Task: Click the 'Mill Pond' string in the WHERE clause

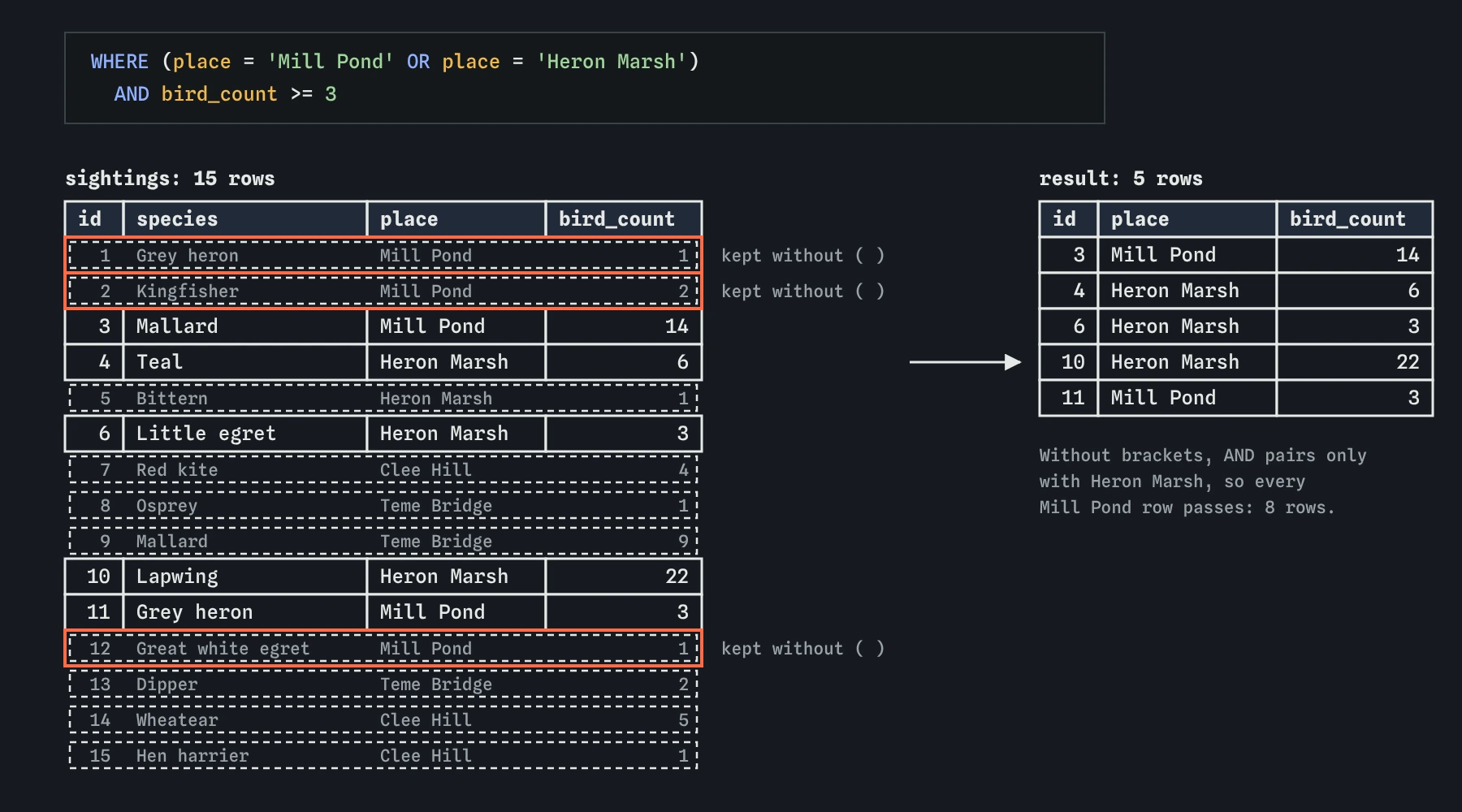Action: pos(331,62)
